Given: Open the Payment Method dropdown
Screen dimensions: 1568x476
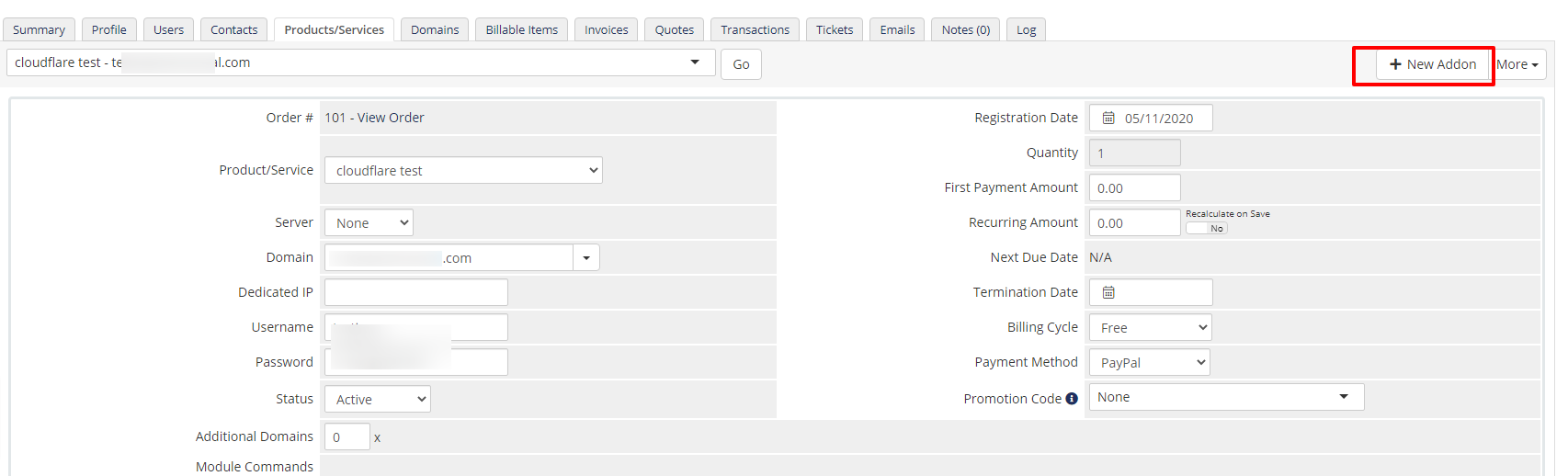Looking at the screenshot, I should point(1149,363).
